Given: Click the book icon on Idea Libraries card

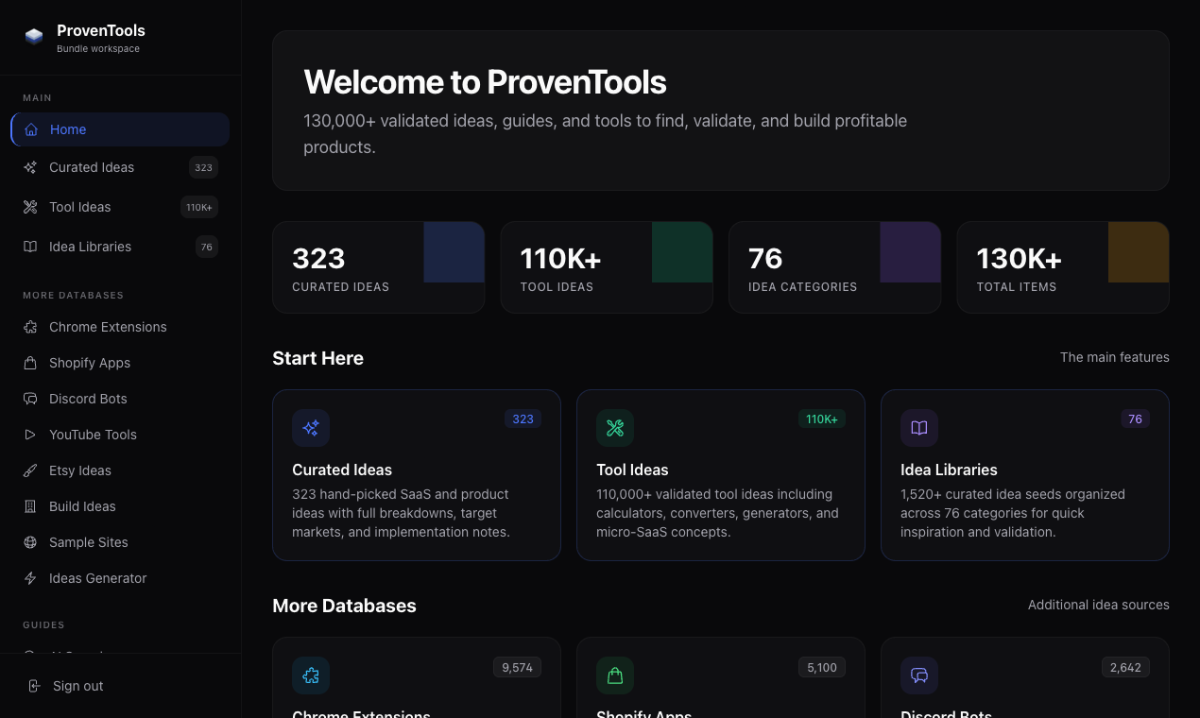Looking at the screenshot, I should click(x=919, y=427).
